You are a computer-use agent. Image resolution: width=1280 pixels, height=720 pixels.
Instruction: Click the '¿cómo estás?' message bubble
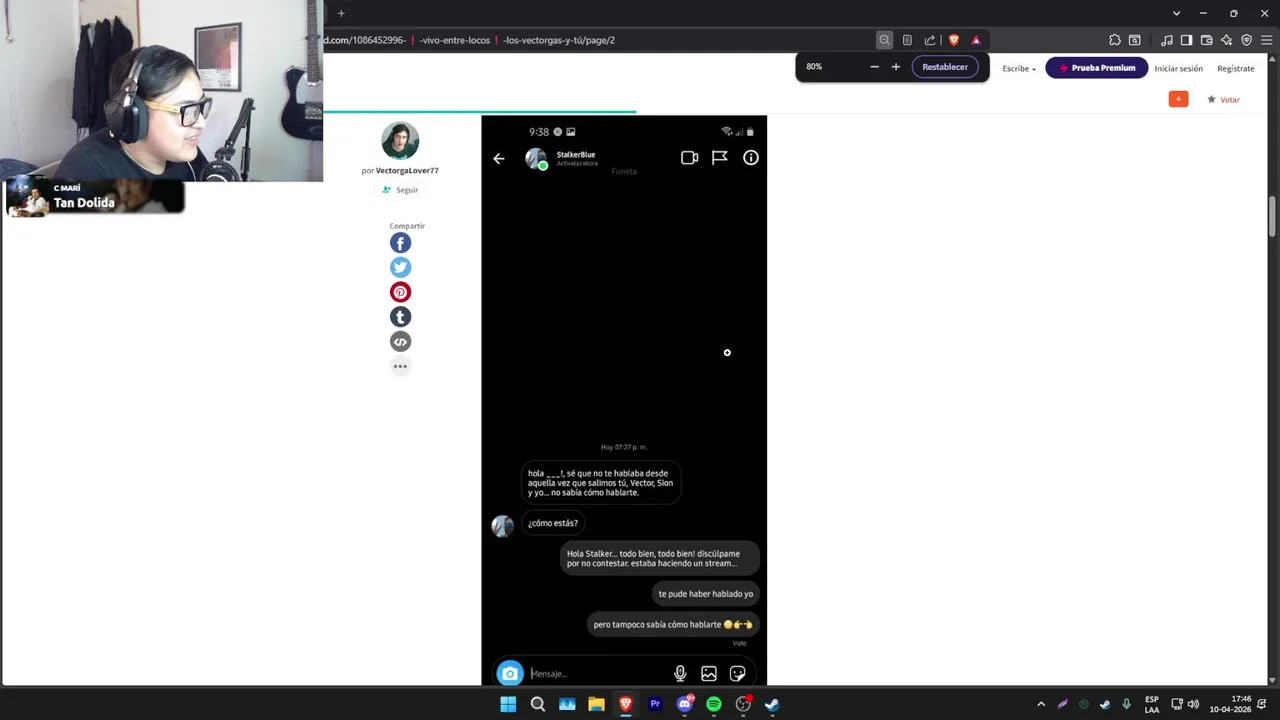pos(553,523)
